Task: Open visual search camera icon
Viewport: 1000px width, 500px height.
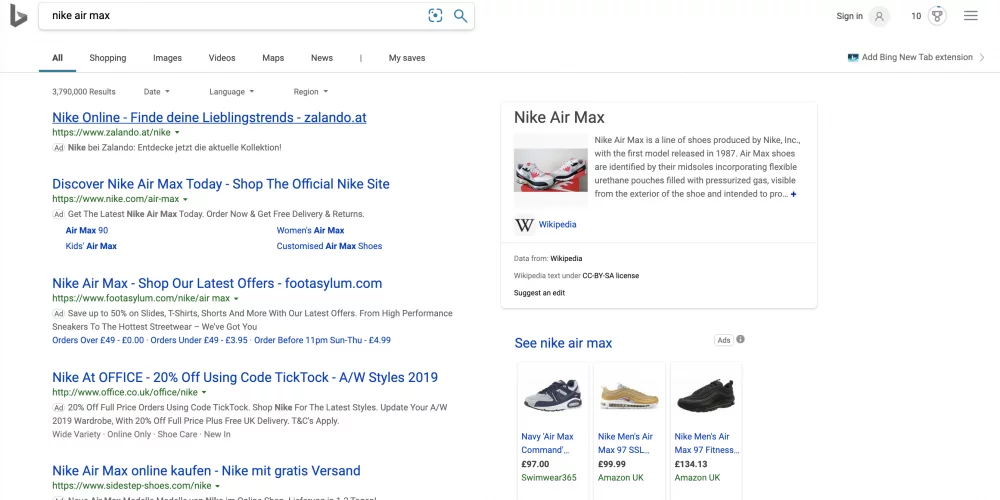Action: [x=435, y=16]
